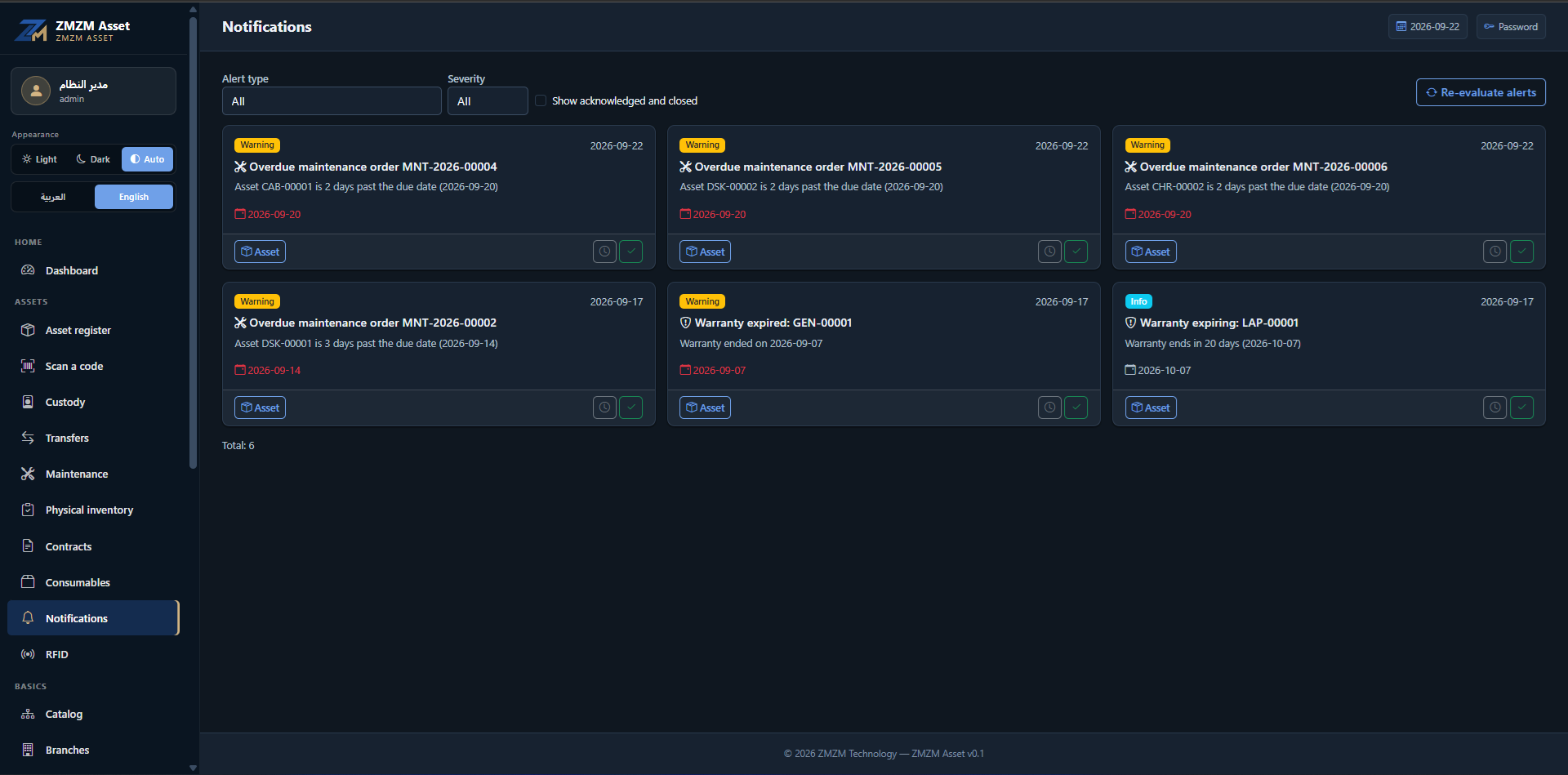Snooze alert for MNT-2026-00004 via clock icon
Viewport: 1568px width, 775px height.
(x=604, y=252)
